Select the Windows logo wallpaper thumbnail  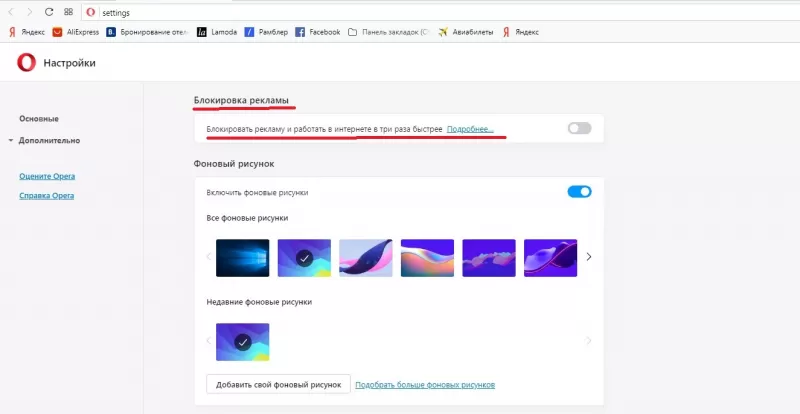pyautogui.click(x=242, y=258)
